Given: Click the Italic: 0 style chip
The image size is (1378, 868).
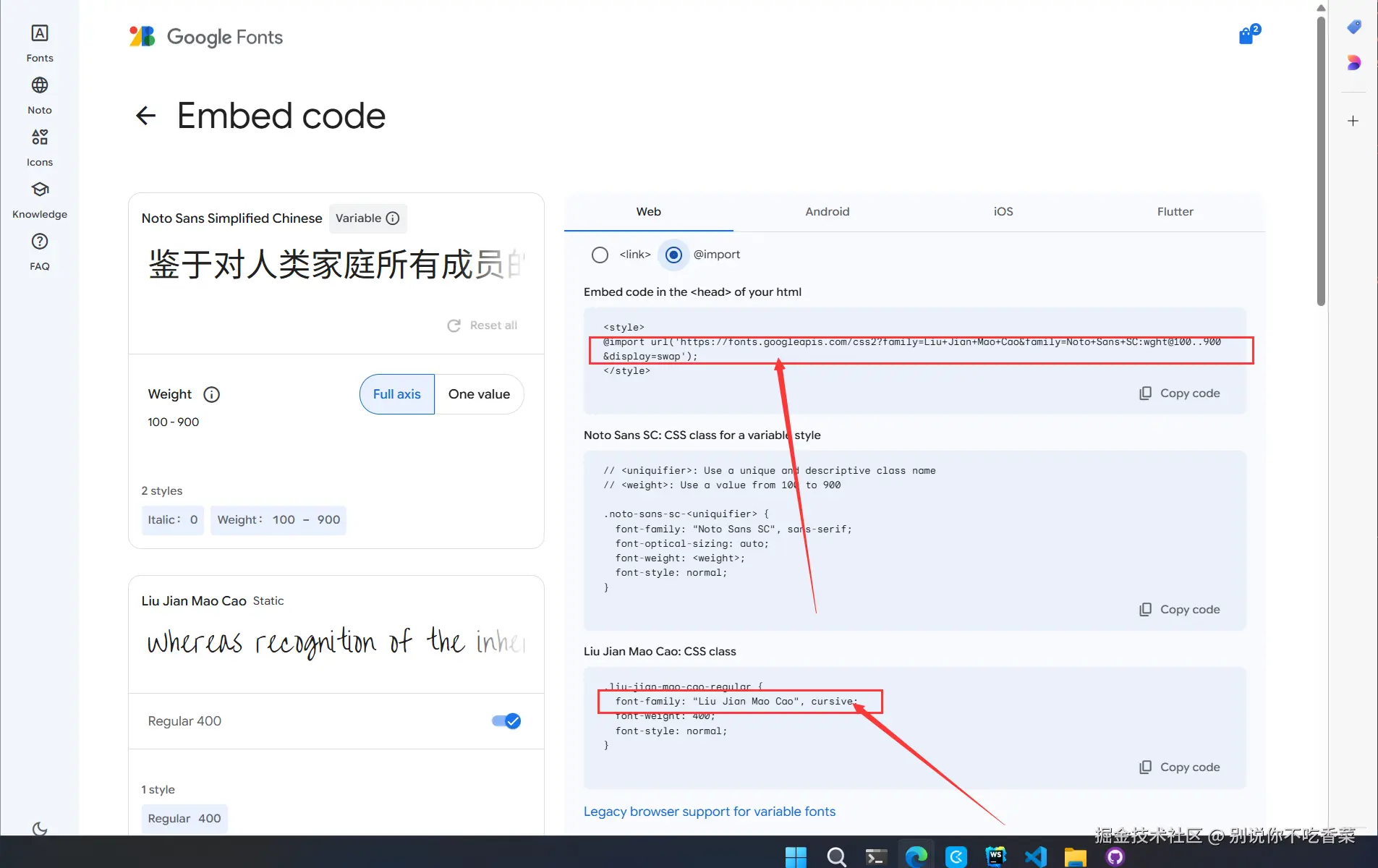Looking at the screenshot, I should [x=173, y=520].
